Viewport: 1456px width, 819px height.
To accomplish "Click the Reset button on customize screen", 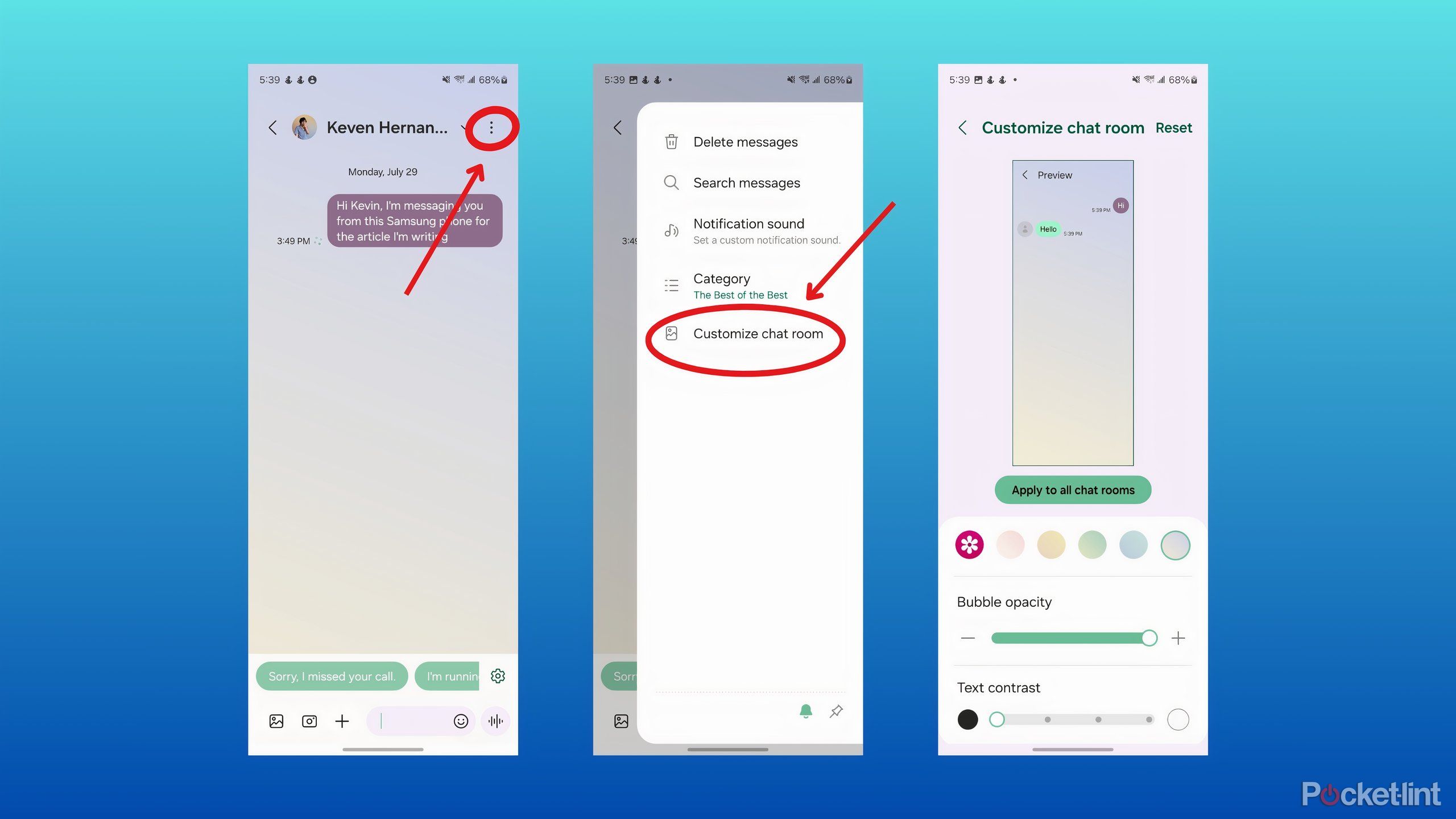I will [x=1175, y=127].
